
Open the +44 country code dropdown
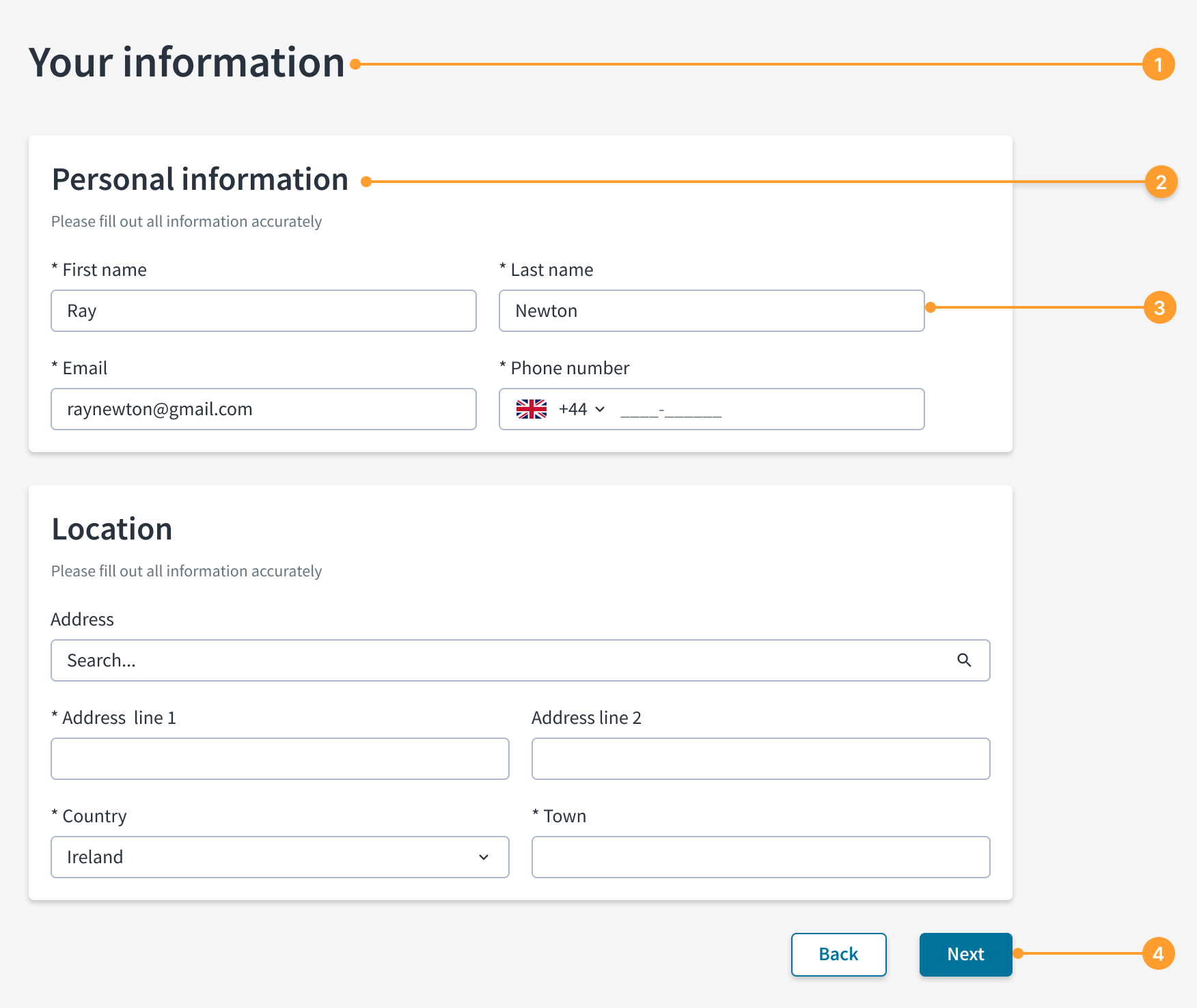point(582,409)
